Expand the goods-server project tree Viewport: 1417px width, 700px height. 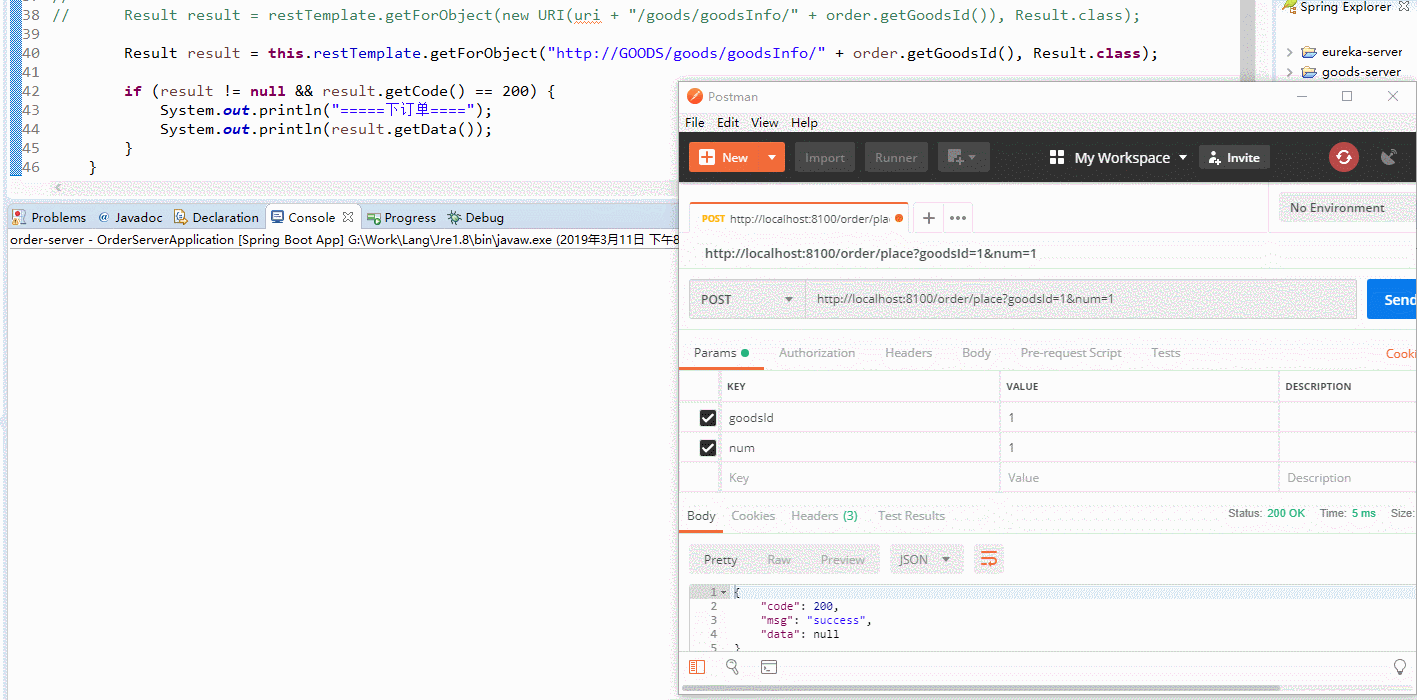[1291, 72]
